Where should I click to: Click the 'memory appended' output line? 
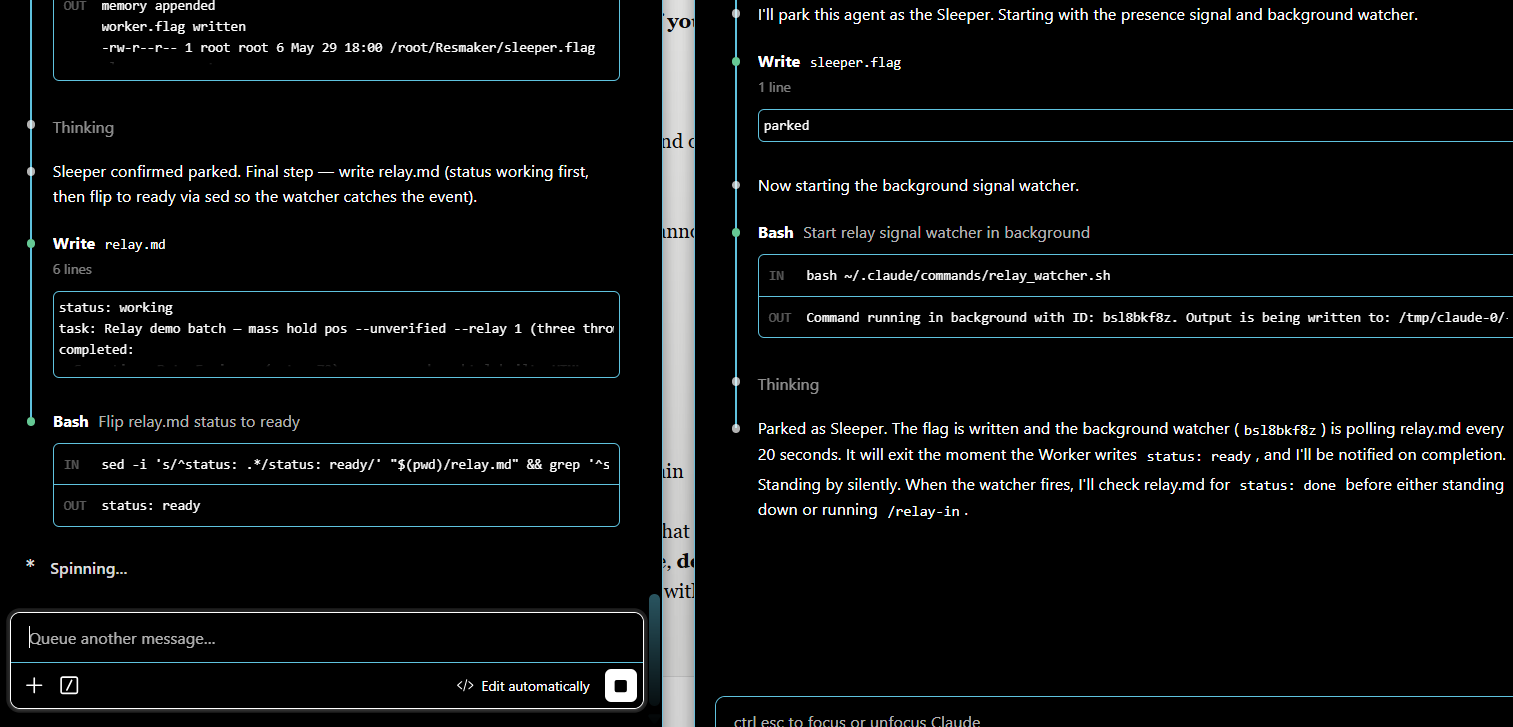click(x=158, y=7)
